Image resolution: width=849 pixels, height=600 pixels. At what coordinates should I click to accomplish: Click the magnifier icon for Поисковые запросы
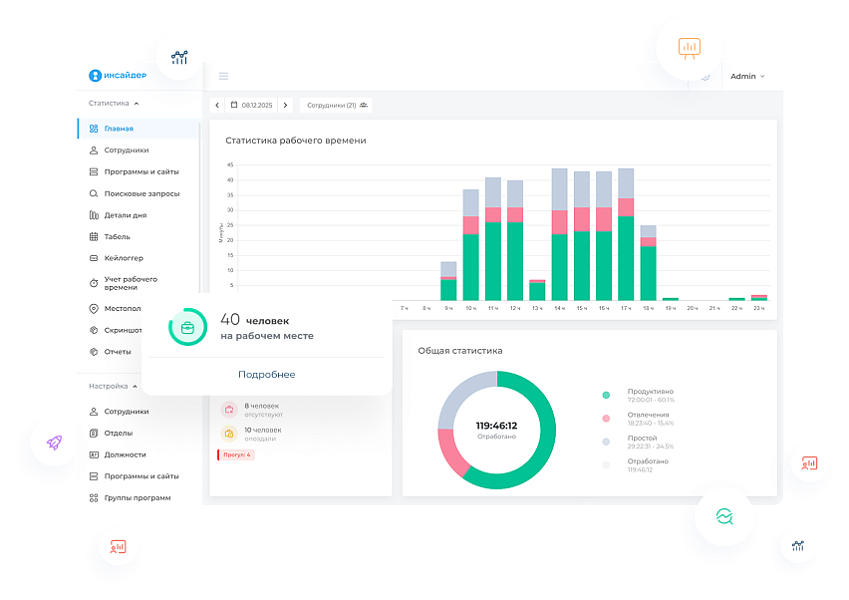tap(93, 193)
